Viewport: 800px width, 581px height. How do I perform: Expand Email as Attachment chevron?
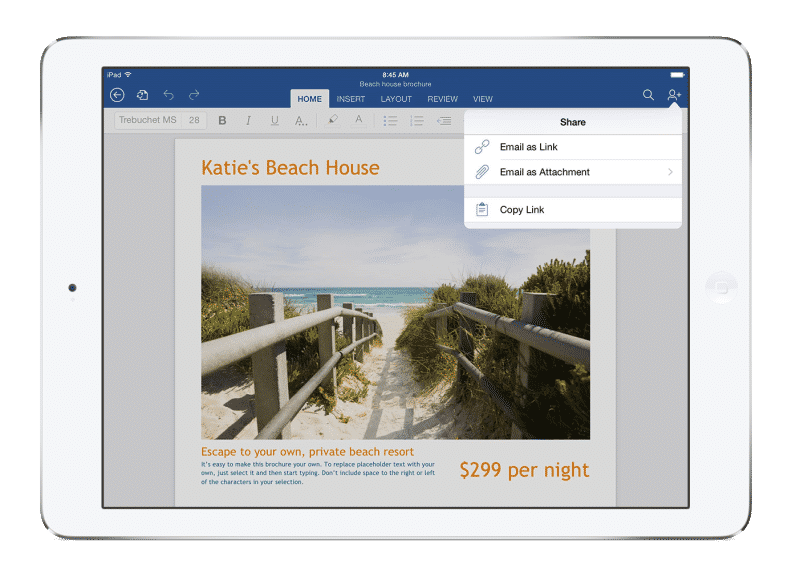click(670, 172)
